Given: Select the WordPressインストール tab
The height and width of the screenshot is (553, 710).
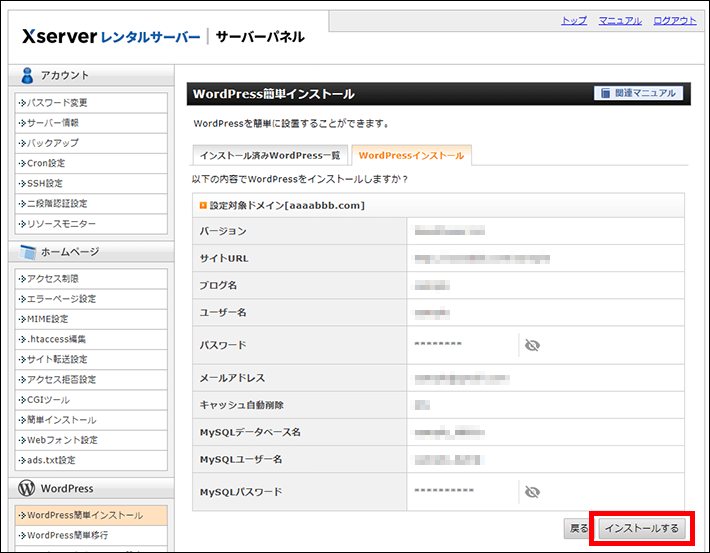Looking at the screenshot, I should [x=412, y=155].
